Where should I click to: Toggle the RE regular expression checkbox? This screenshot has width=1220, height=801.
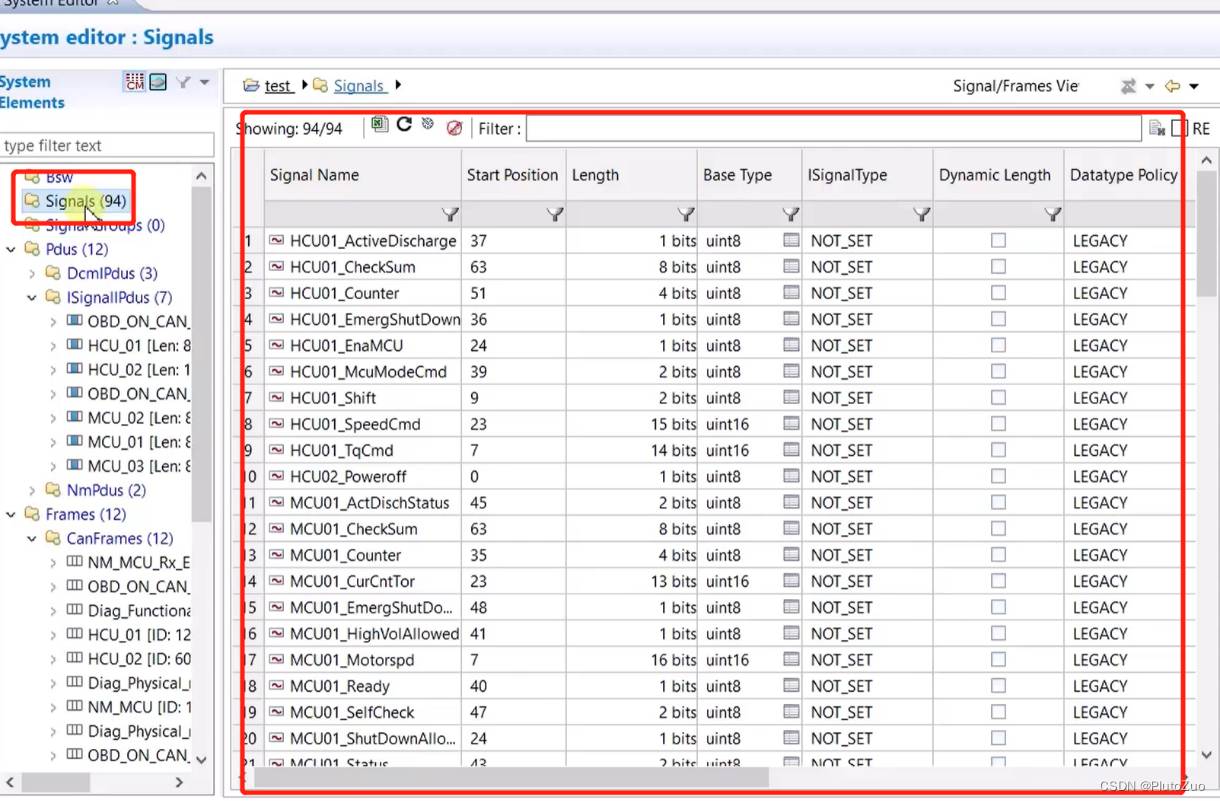1180,128
